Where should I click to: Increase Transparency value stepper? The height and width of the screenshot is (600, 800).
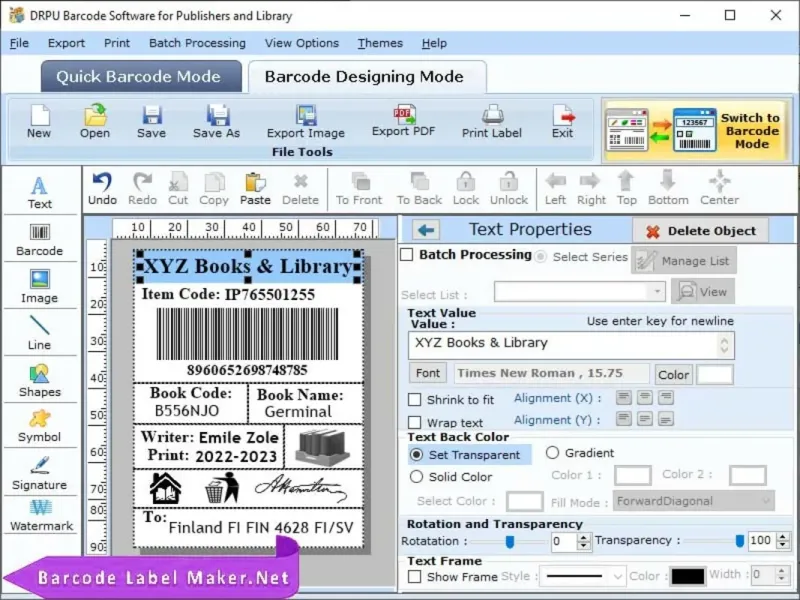(x=782, y=536)
